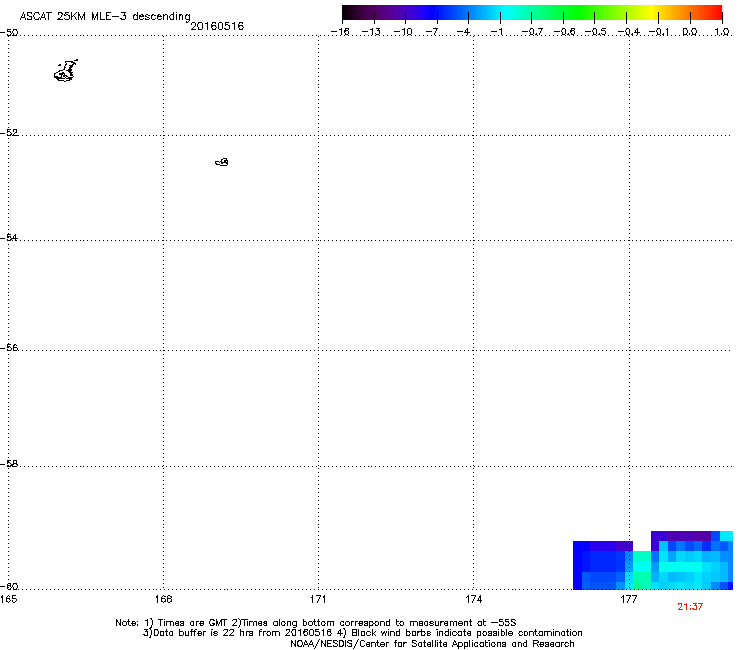This screenshot has width=740, height=650.
Task: Click the color bar label "1.0"
Action: tap(722, 32)
